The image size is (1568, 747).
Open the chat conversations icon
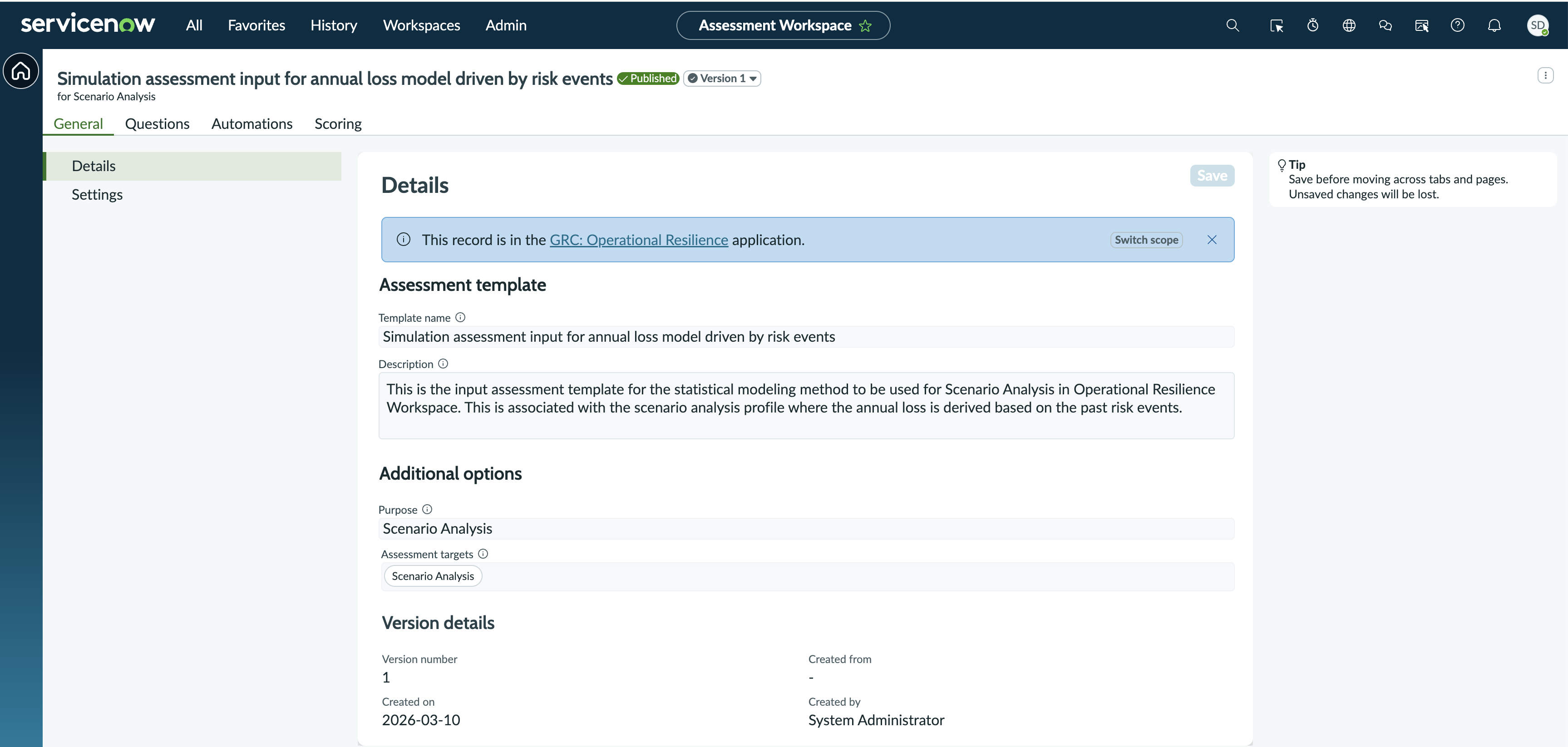point(1386,25)
